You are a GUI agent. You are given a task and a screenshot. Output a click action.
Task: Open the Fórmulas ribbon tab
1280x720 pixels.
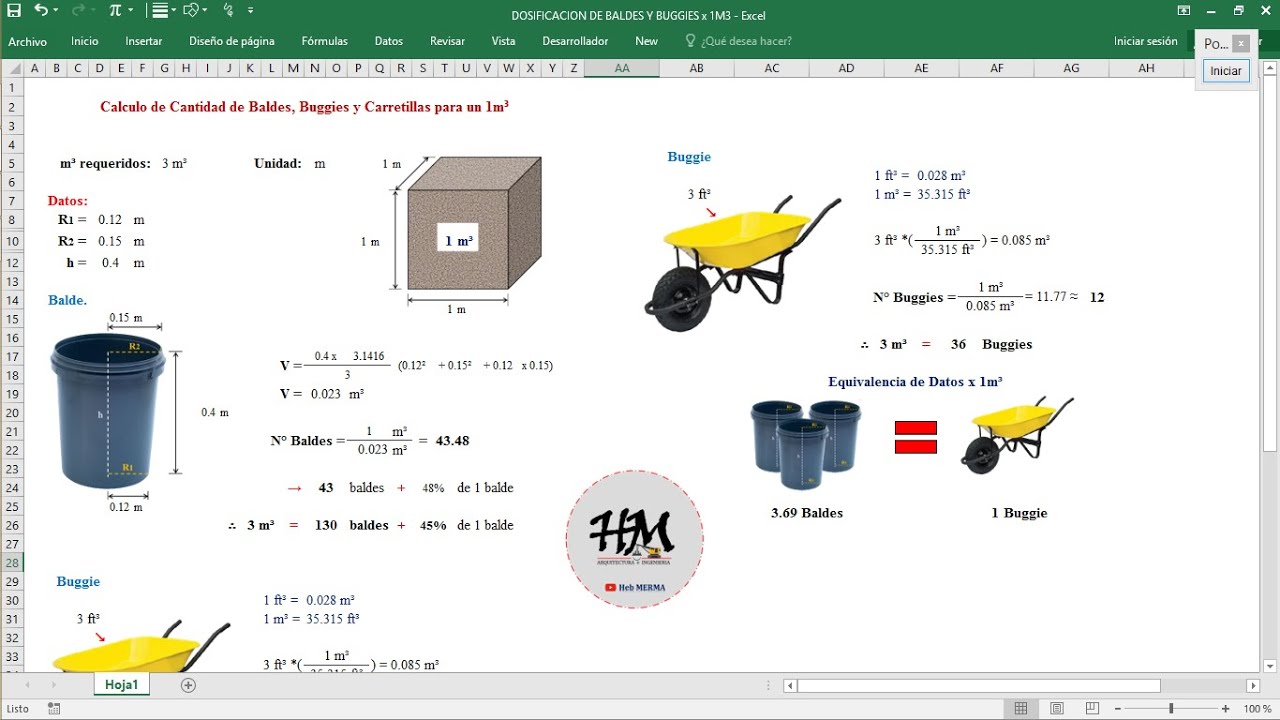(x=325, y=41)
